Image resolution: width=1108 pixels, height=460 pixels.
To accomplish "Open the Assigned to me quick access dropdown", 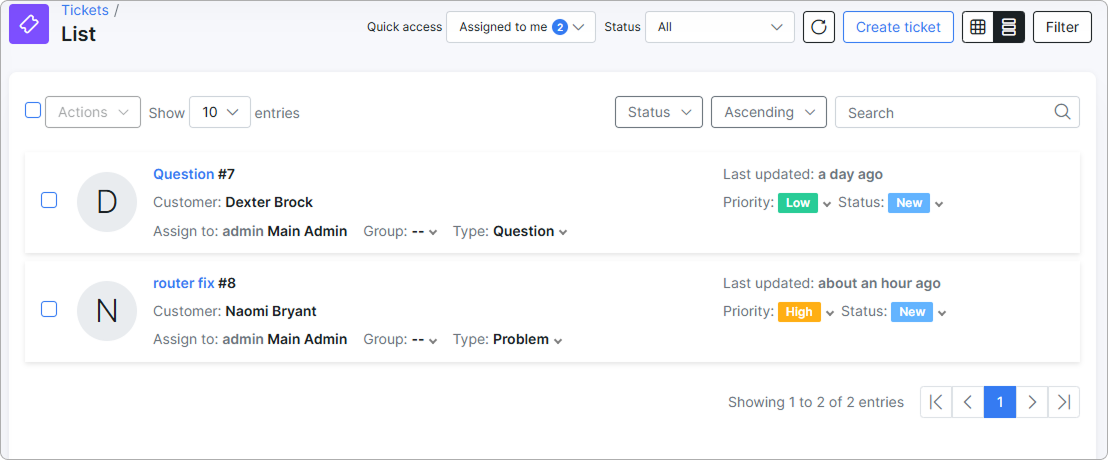I will point(521,27).
